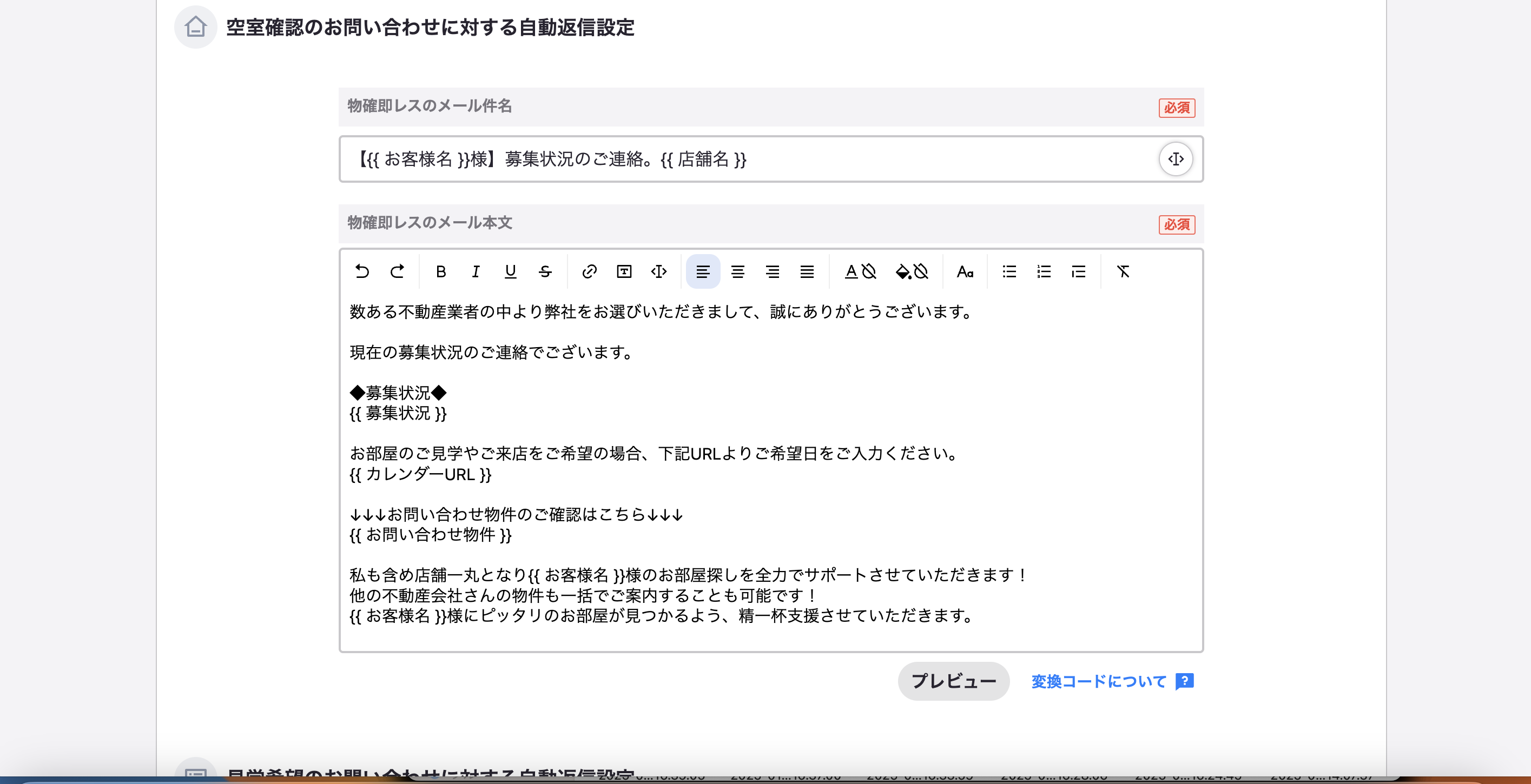Open the text color tool
This screenshot has width=1531, height=784.
860,271
